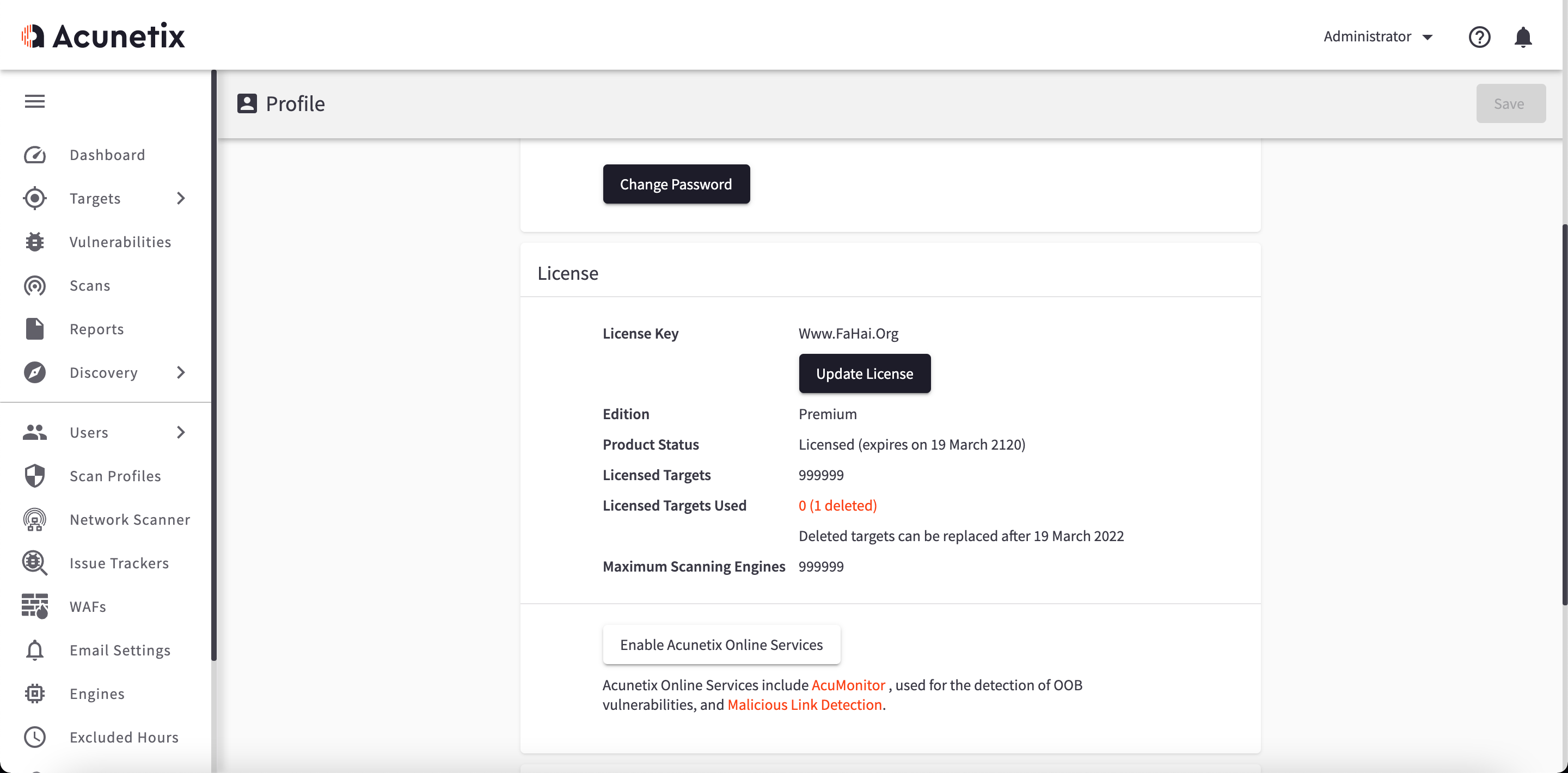Toggle the hamburger sidebar menu
The width and height of the screenshot is (1568, 773).
coord(35,101)
